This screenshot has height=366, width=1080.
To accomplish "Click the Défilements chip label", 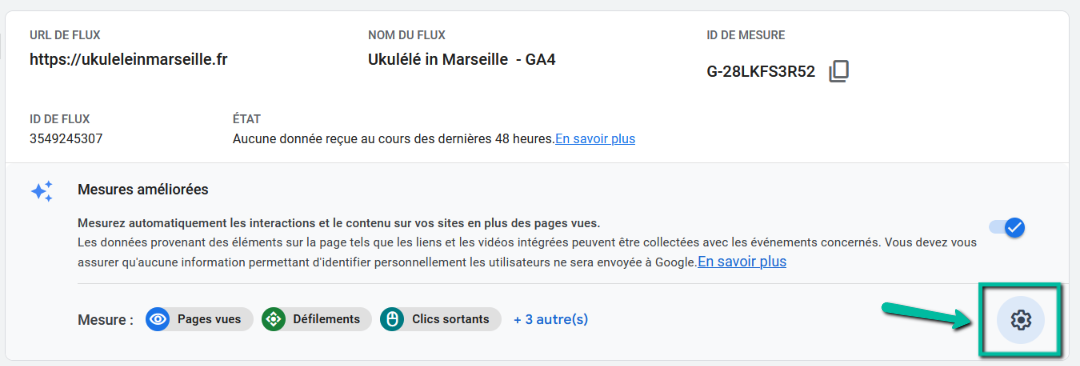I will tap(326, 319).
